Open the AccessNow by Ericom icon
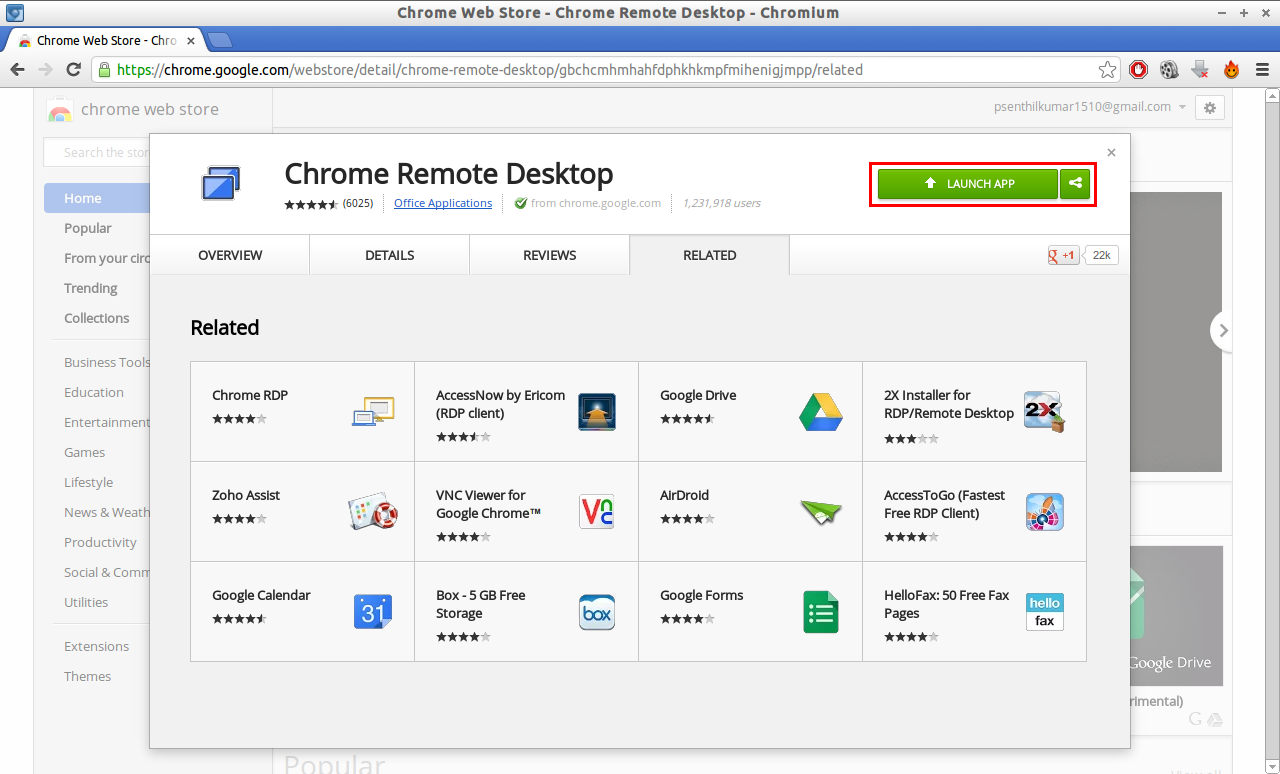The height and width of the screenshot is (774, 1280). click(597, 412)
